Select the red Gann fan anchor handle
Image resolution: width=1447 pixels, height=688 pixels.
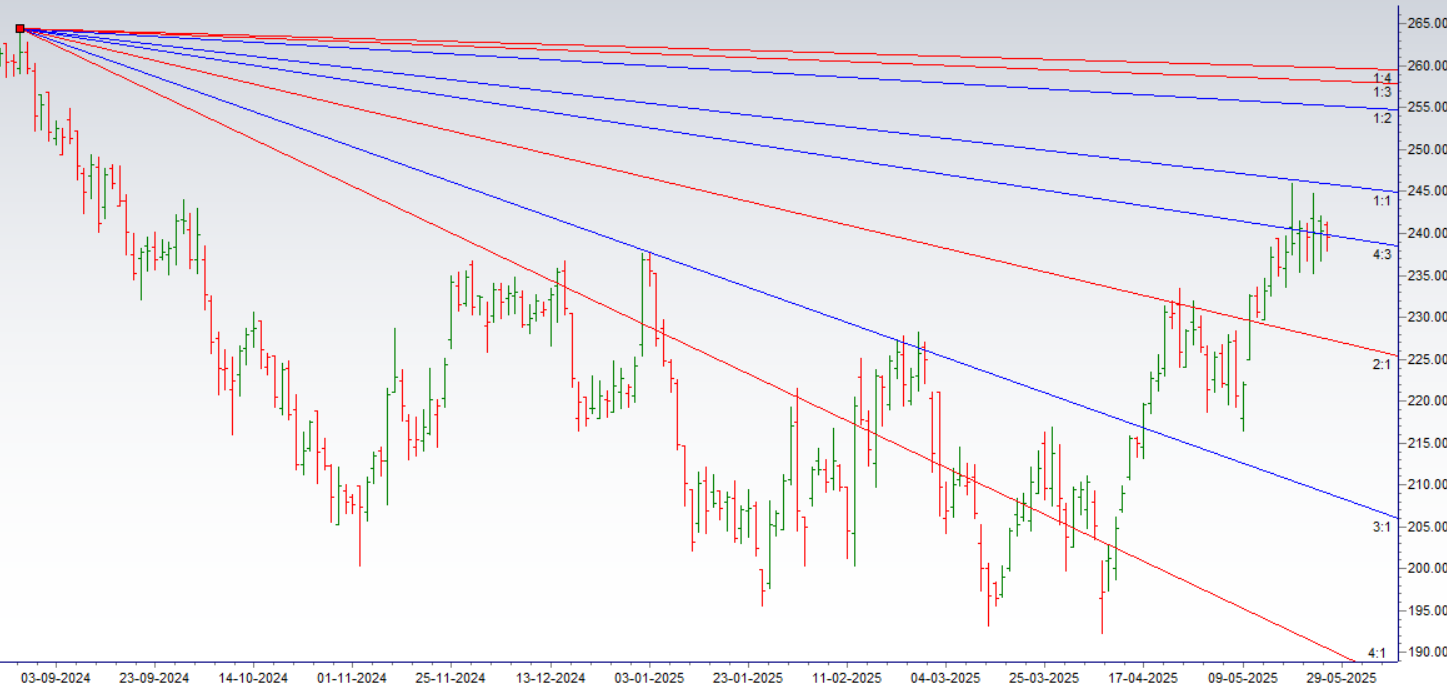(20, 28)
